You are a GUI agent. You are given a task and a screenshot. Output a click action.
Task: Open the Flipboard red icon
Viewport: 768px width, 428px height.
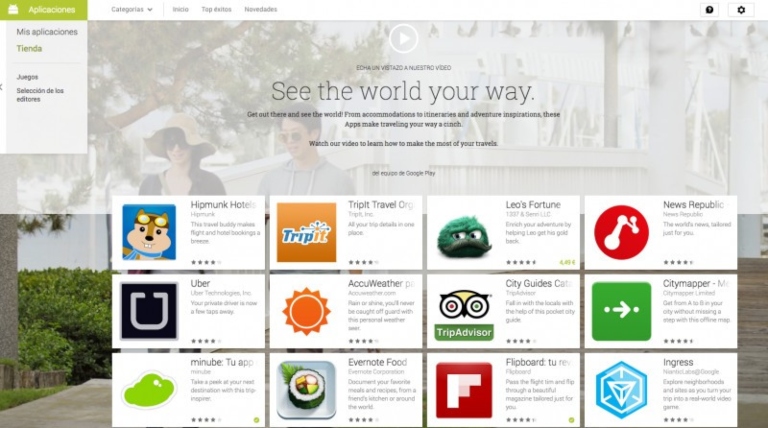tap(463, 389)
